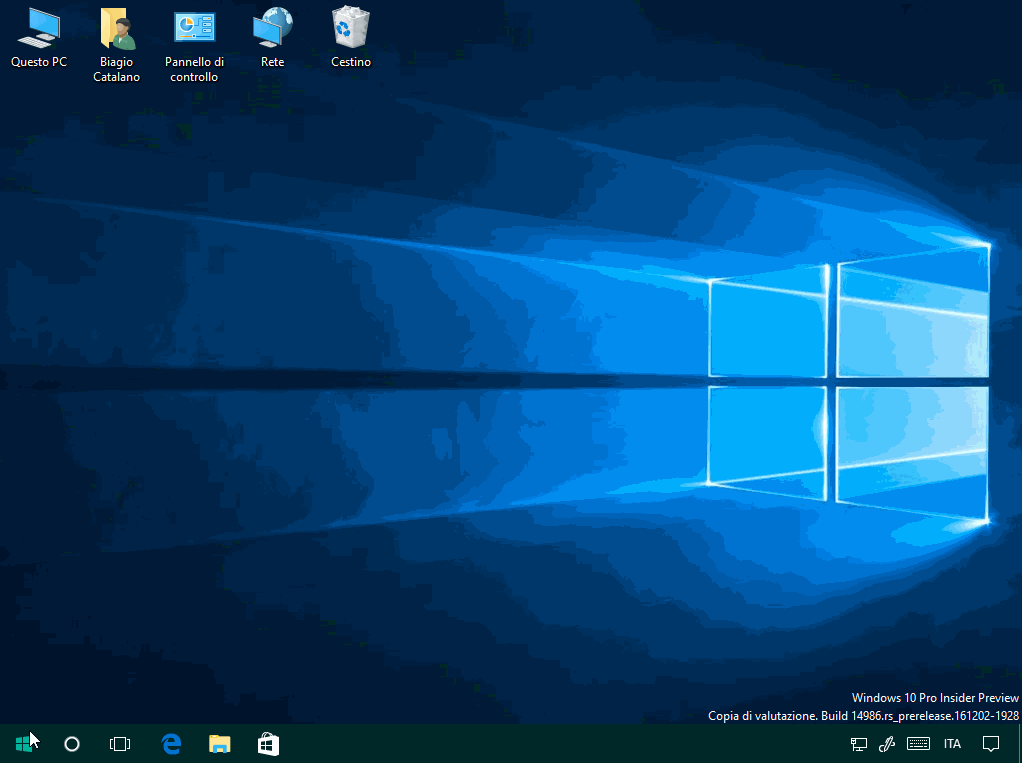1022x763 pixels.
Task: Open File Explorer from the taskbar
Action: click(x=220, y=743)
